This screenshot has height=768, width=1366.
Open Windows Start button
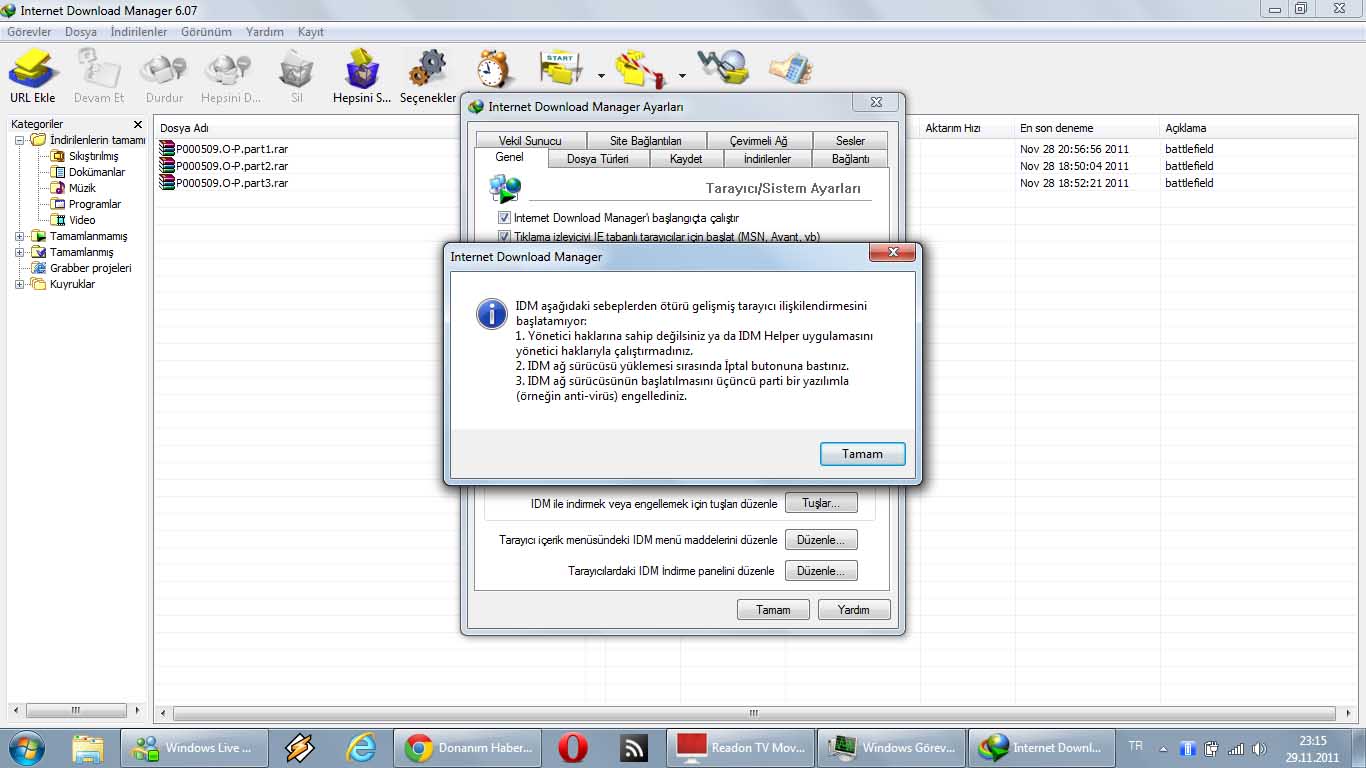pyautogui.click(x=27, y=748)
